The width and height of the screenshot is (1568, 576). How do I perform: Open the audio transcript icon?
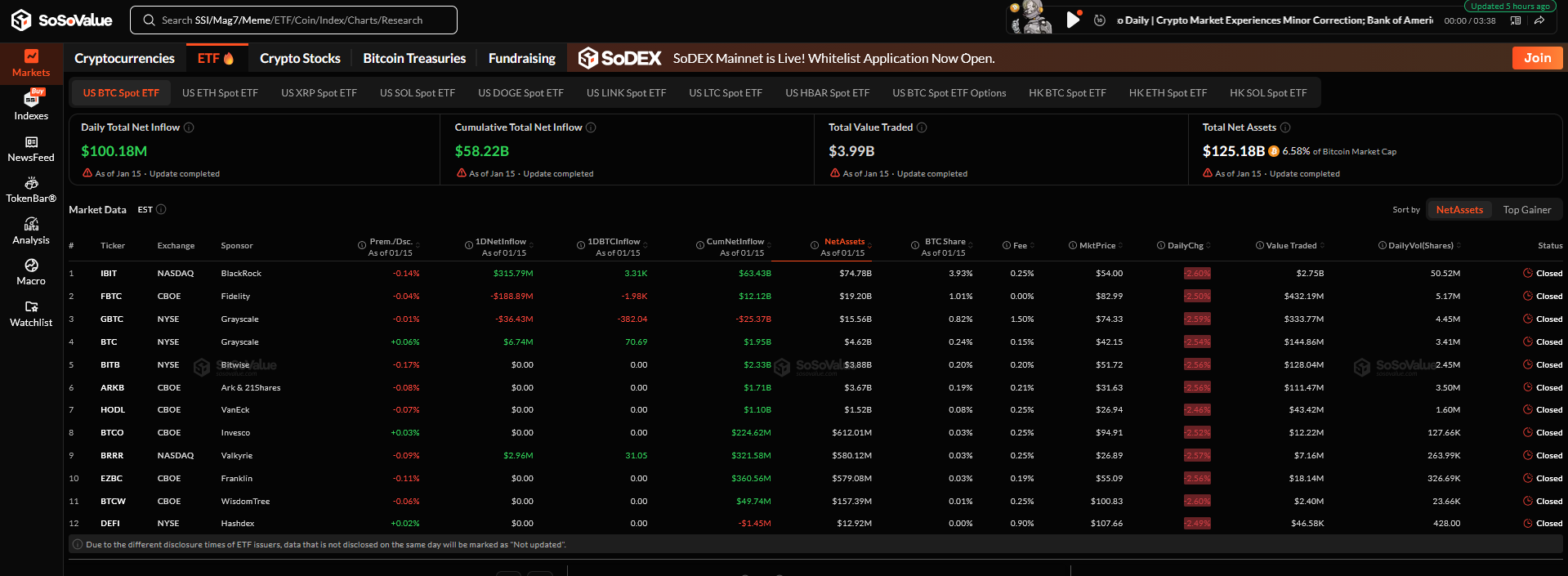point(1516,20)
